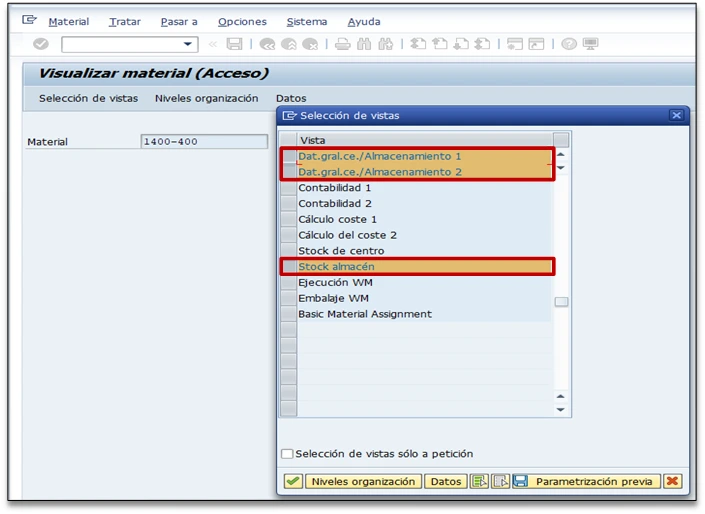Toggle row selector for Dat.gral.ce./Almacenamiento 1
Screen dimensions: 705x514
coord(288,156)
